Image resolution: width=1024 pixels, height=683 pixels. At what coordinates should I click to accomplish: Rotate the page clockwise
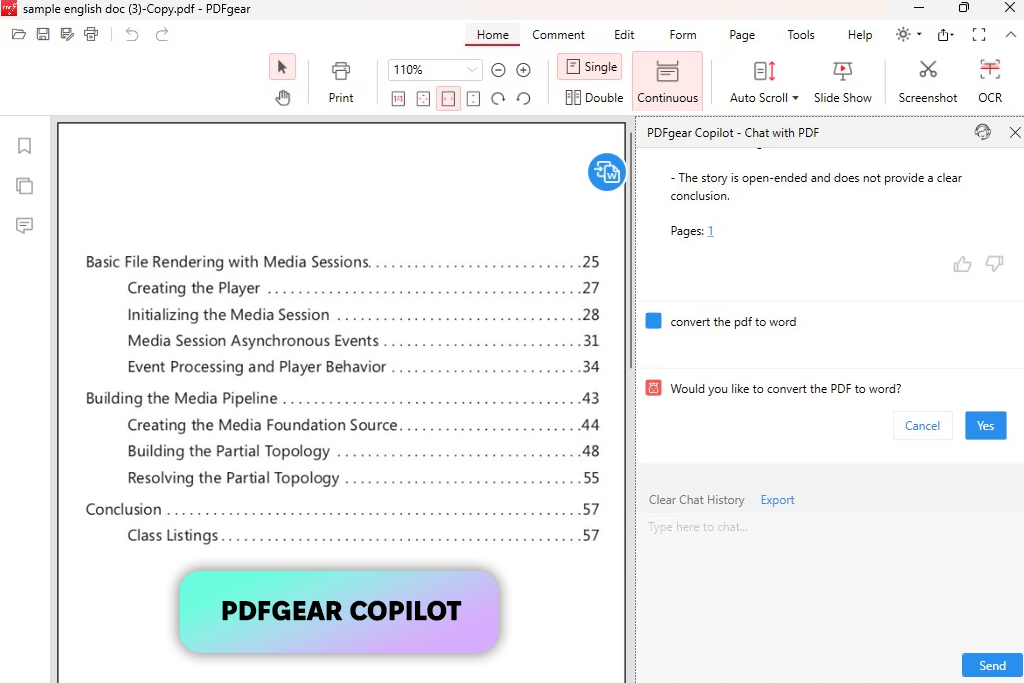[x=498, y=99]
